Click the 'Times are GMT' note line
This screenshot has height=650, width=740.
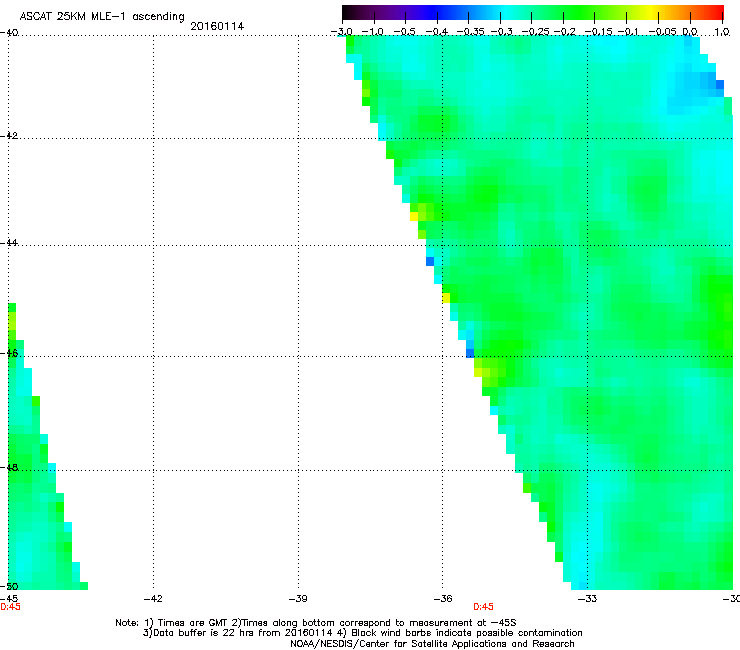tap(316, 623)
